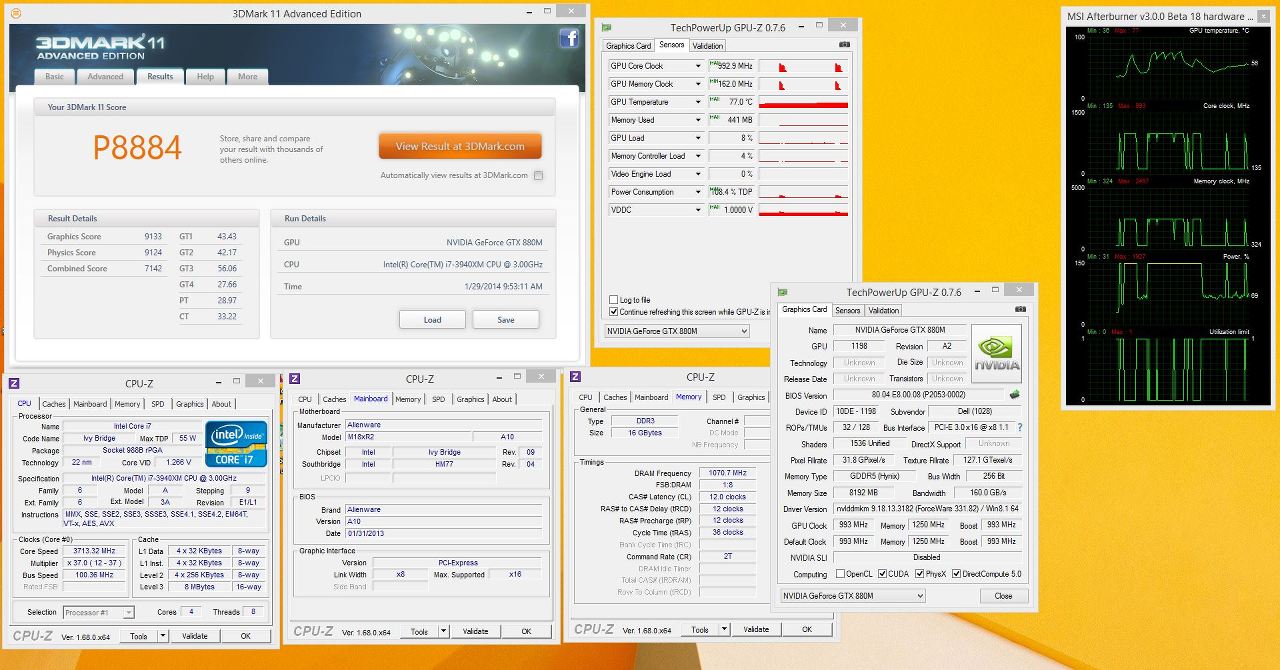Open the GPU Memory Clock sensor dropdown
Screen dimensions: 1280x670
[697, 84]
